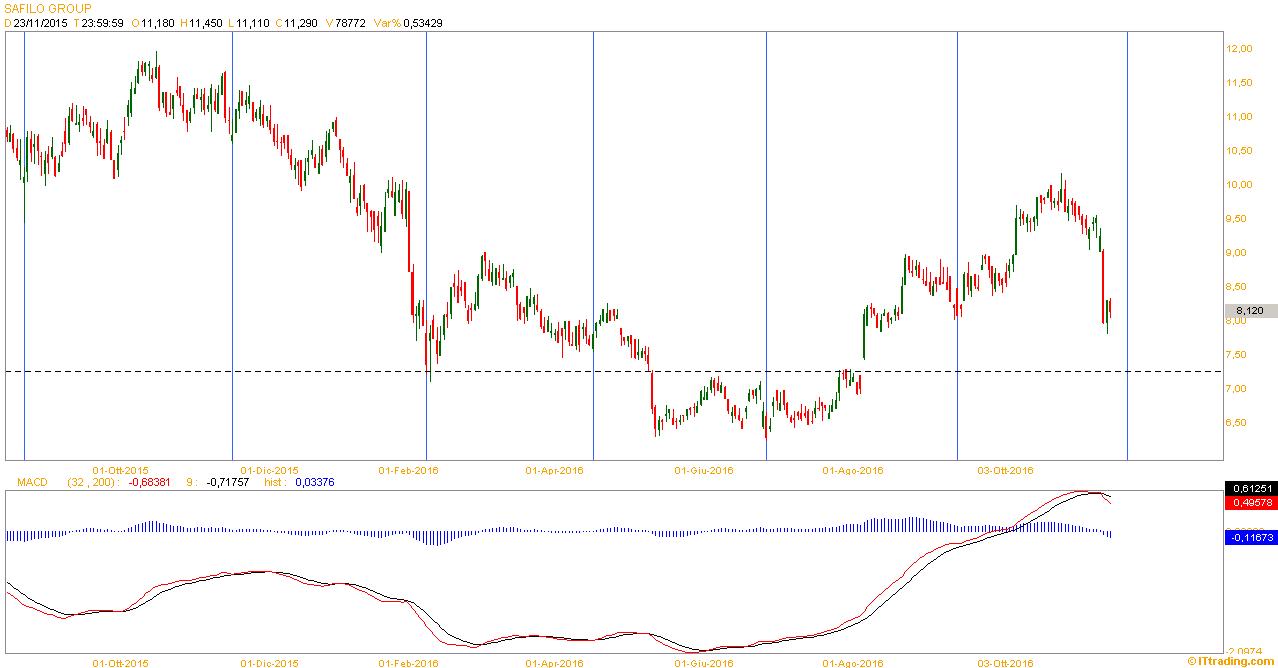Click the black 0,61251 MACD value tag
Screen dimensions: 1278x668
click(x=1249, y=488)
